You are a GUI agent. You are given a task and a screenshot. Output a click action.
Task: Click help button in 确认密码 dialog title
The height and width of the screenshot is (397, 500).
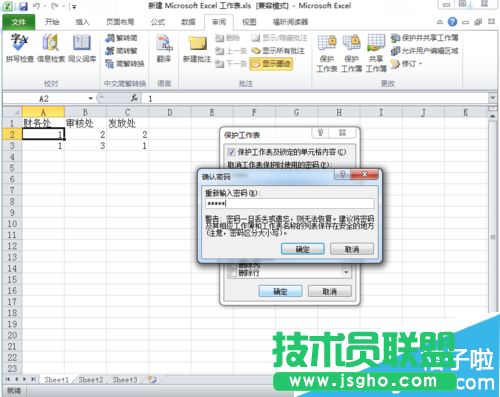click(343, 174)
